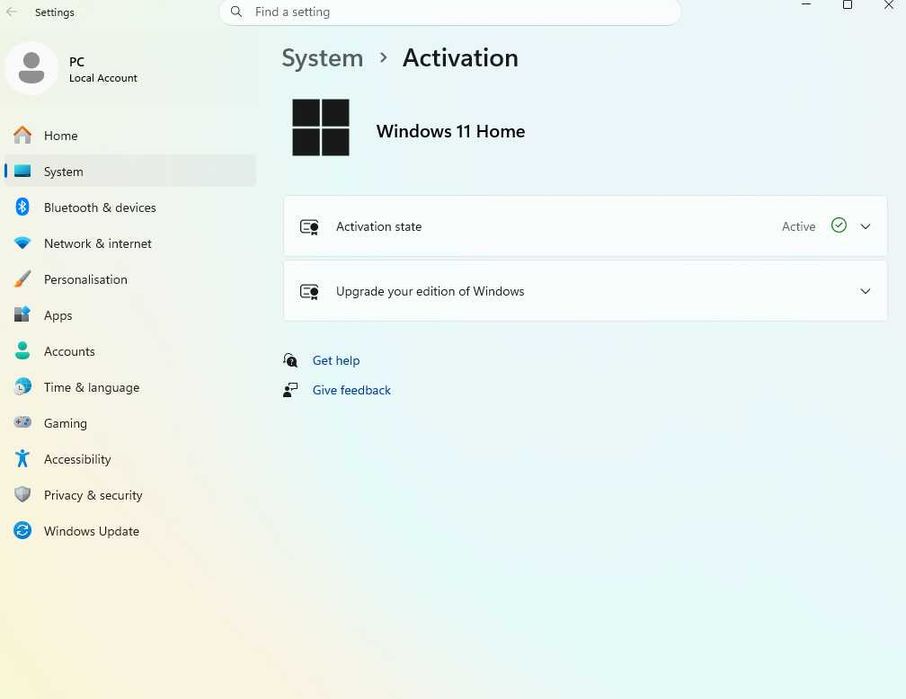The image size is (906, 699).
Task: Click the Time & language globe icon
Action: click(x=23, y=386)
